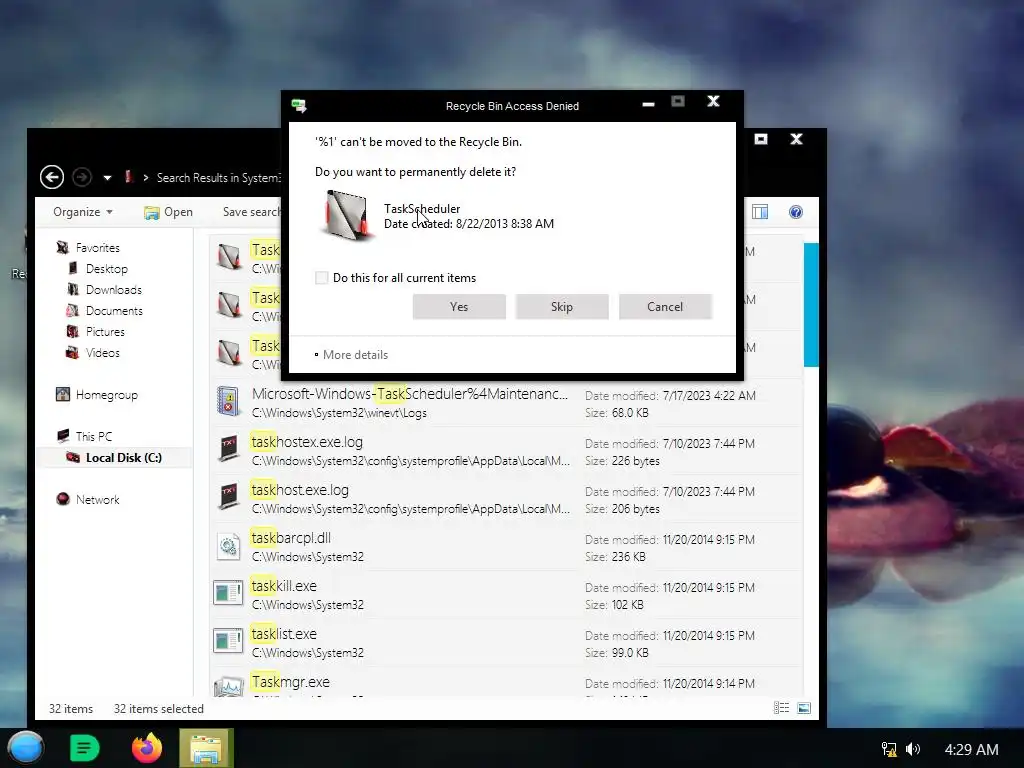Screen dimensions: 1024x768
Task: Click the taskbarcpl.dll gear icon
Action: [229, 546]
